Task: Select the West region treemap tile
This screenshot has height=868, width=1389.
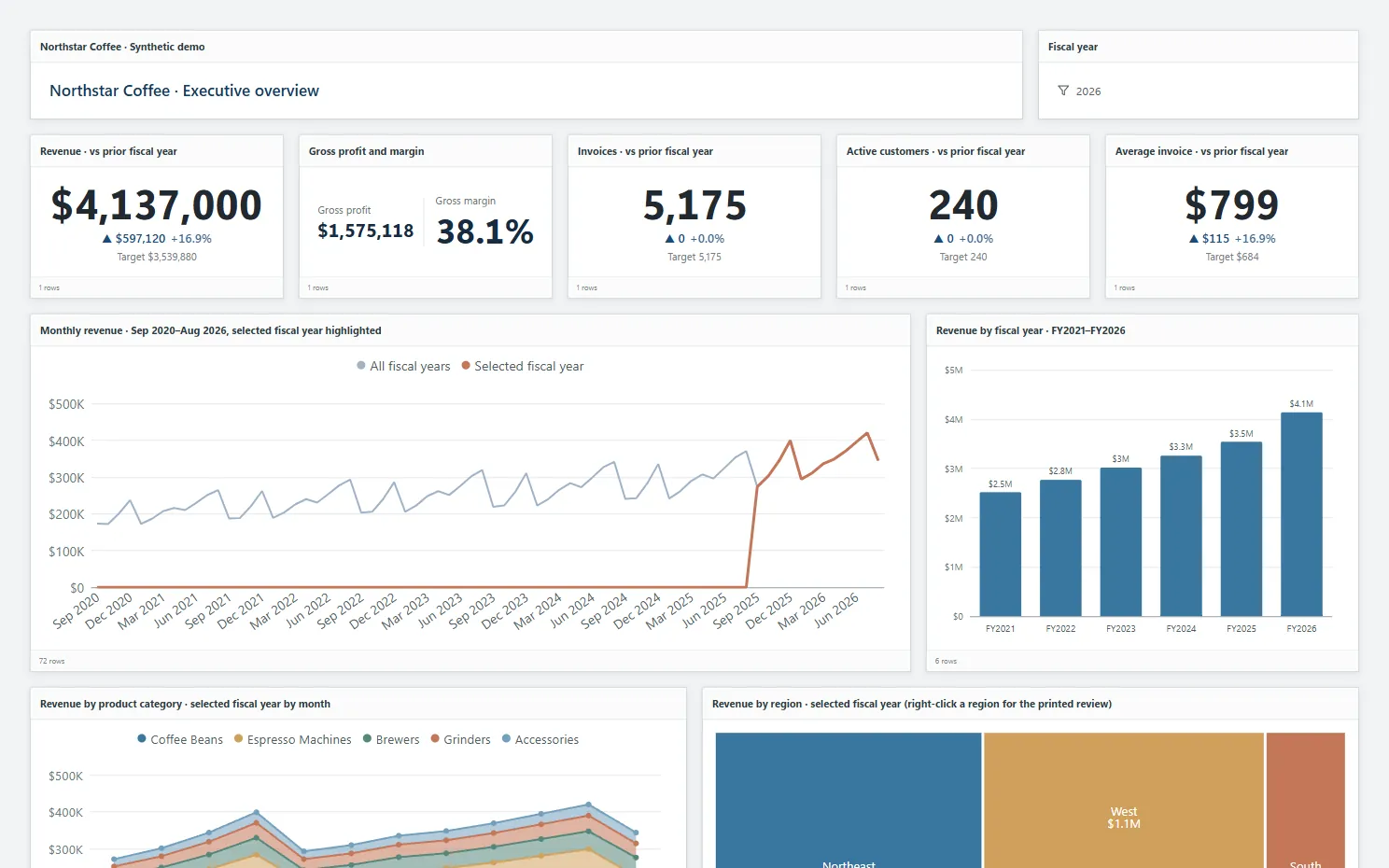Action: 1124,801
